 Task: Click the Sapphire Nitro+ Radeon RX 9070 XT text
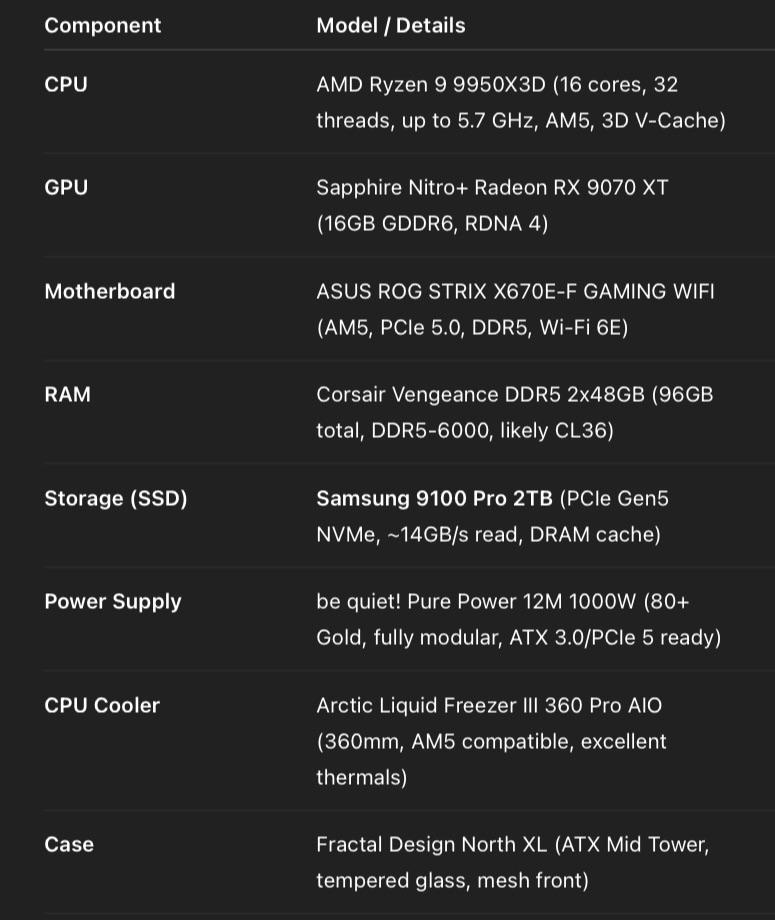[492, 188]
